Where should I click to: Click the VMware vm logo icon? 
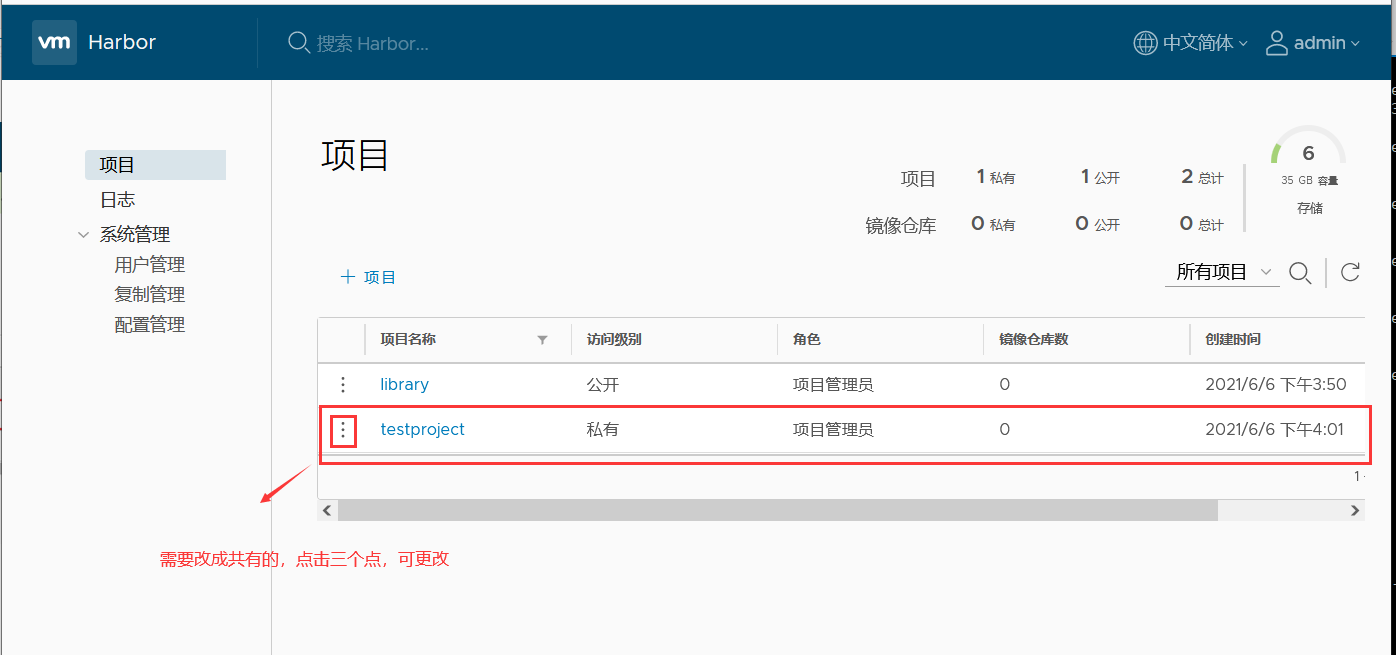point(54,43)
